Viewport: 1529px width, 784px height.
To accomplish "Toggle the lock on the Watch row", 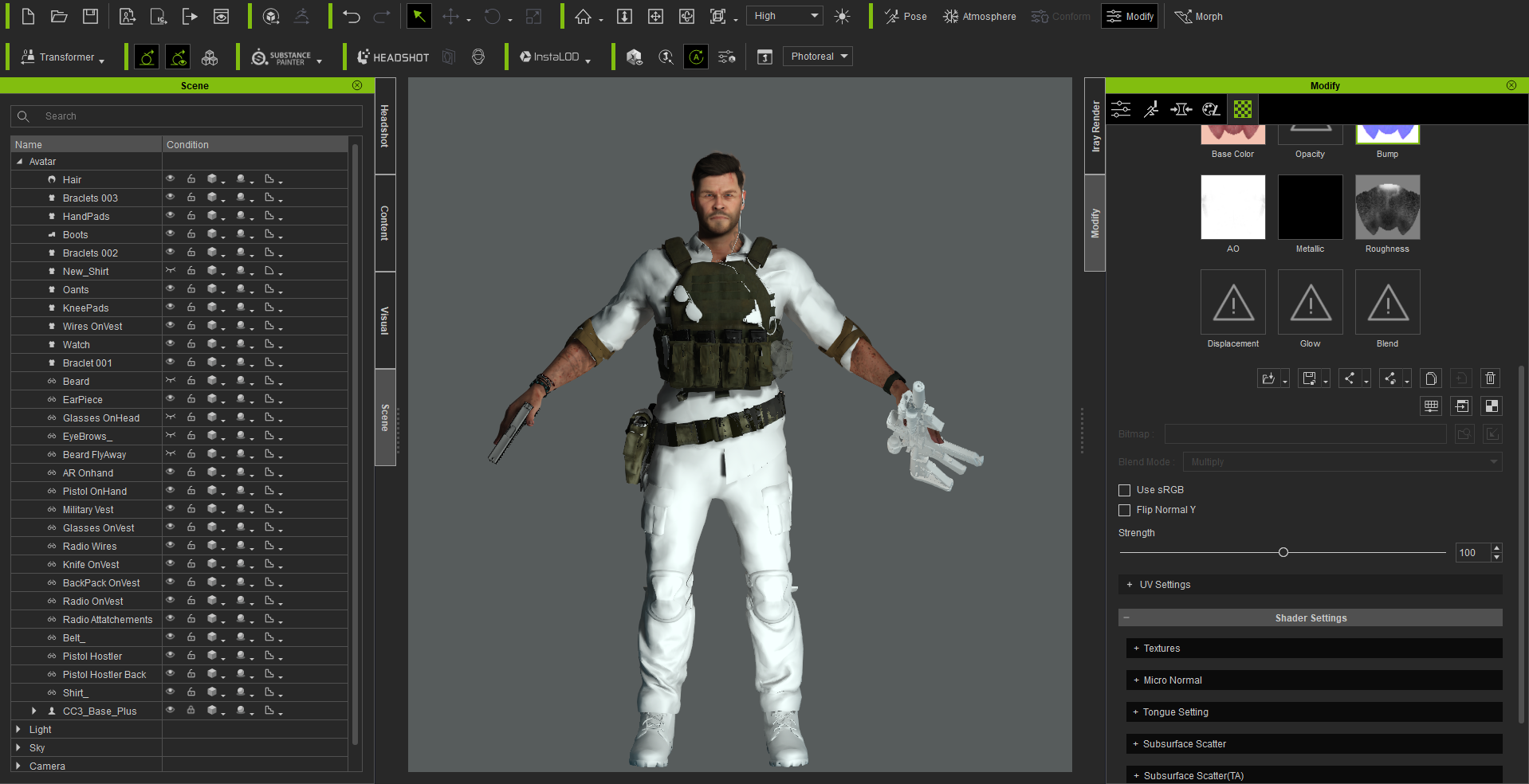I will pyautogui.click(x=191, y=343).
